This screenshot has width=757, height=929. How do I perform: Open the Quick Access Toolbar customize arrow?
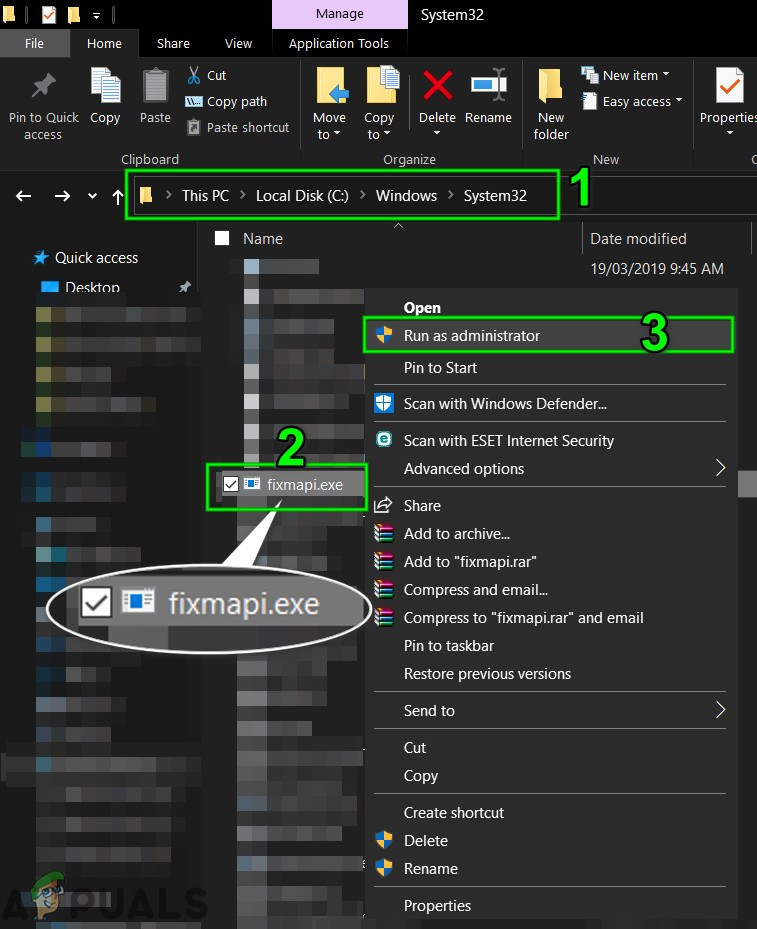pyautogui.click(x=96, y=15)
